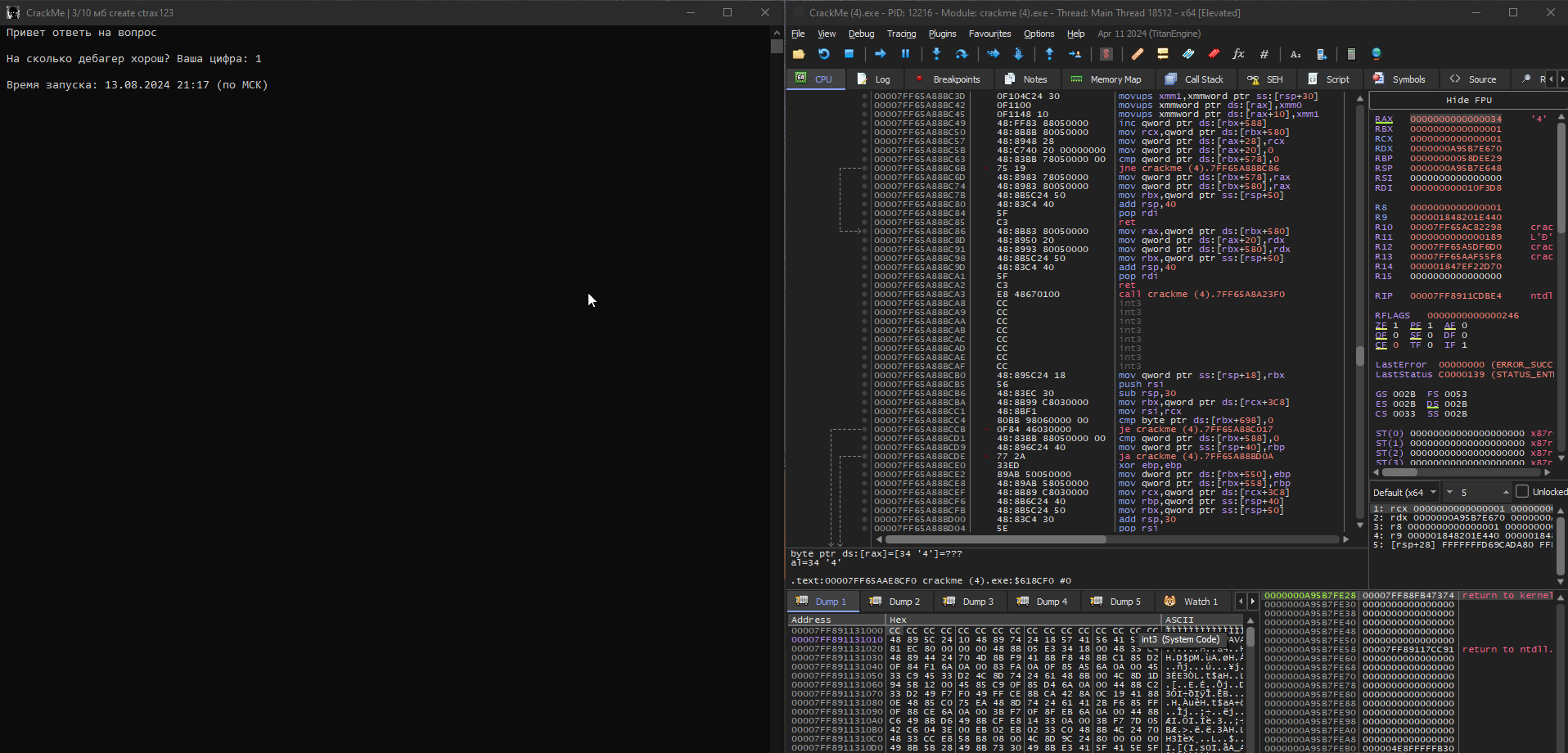Switch to the Dump 3 tab
Viewport: 1568px width, 753px height.
click(968, 602)
